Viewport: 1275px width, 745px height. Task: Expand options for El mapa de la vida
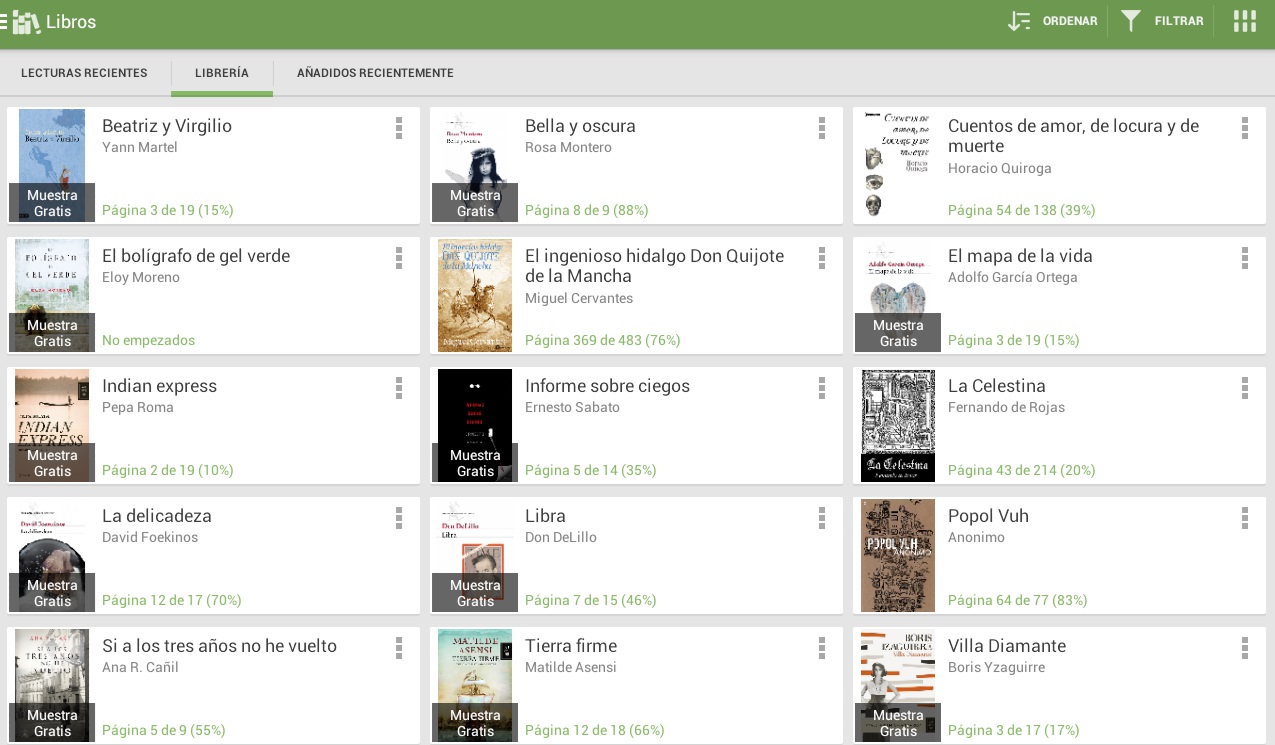point(1244,258)
